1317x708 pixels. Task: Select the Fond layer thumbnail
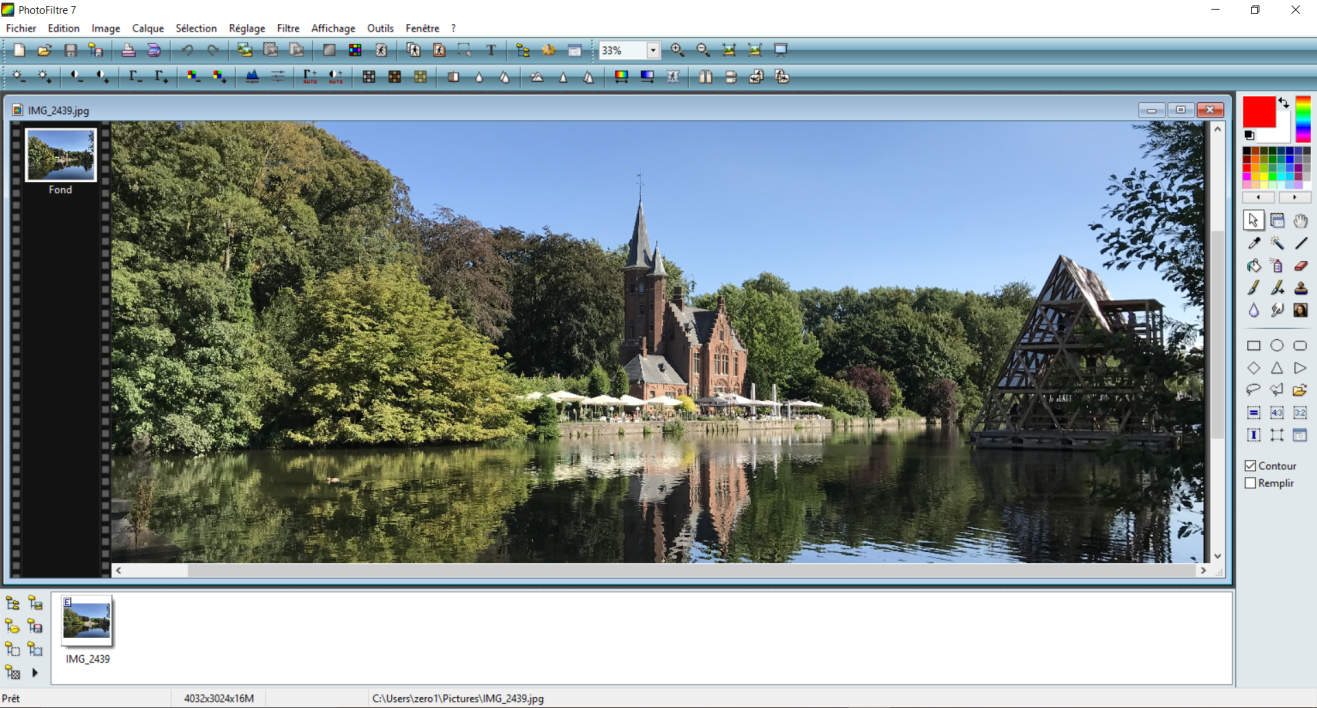(x=61, y=155)
